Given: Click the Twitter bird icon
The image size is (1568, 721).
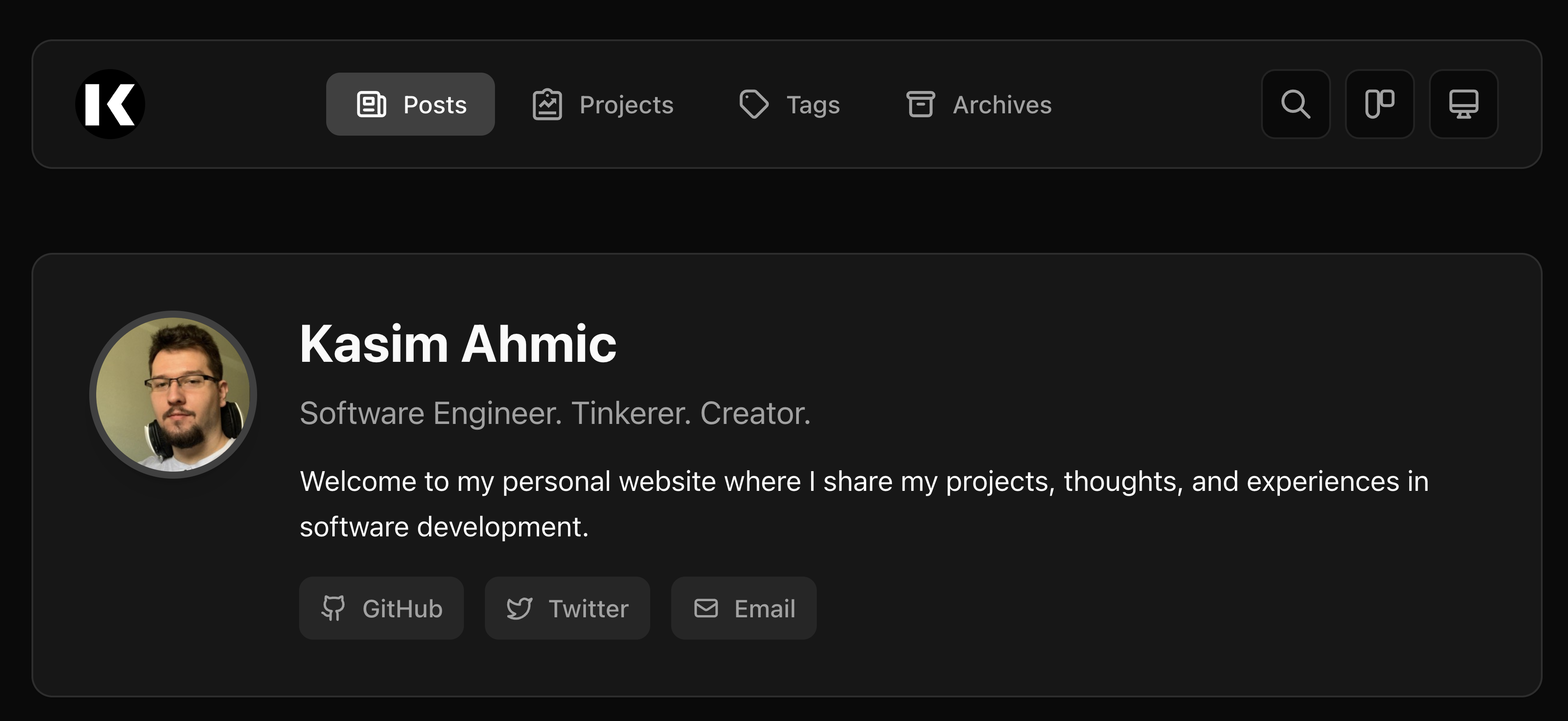Looking at the screenshot, I should [x=521, y=608].
